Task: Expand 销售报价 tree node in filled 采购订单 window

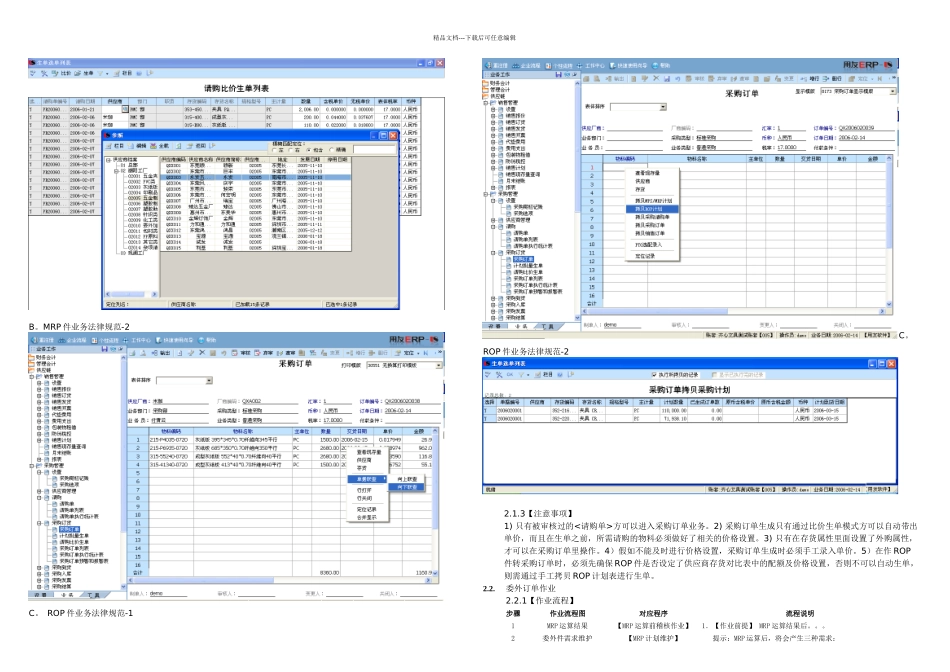Action: point(39,389)
